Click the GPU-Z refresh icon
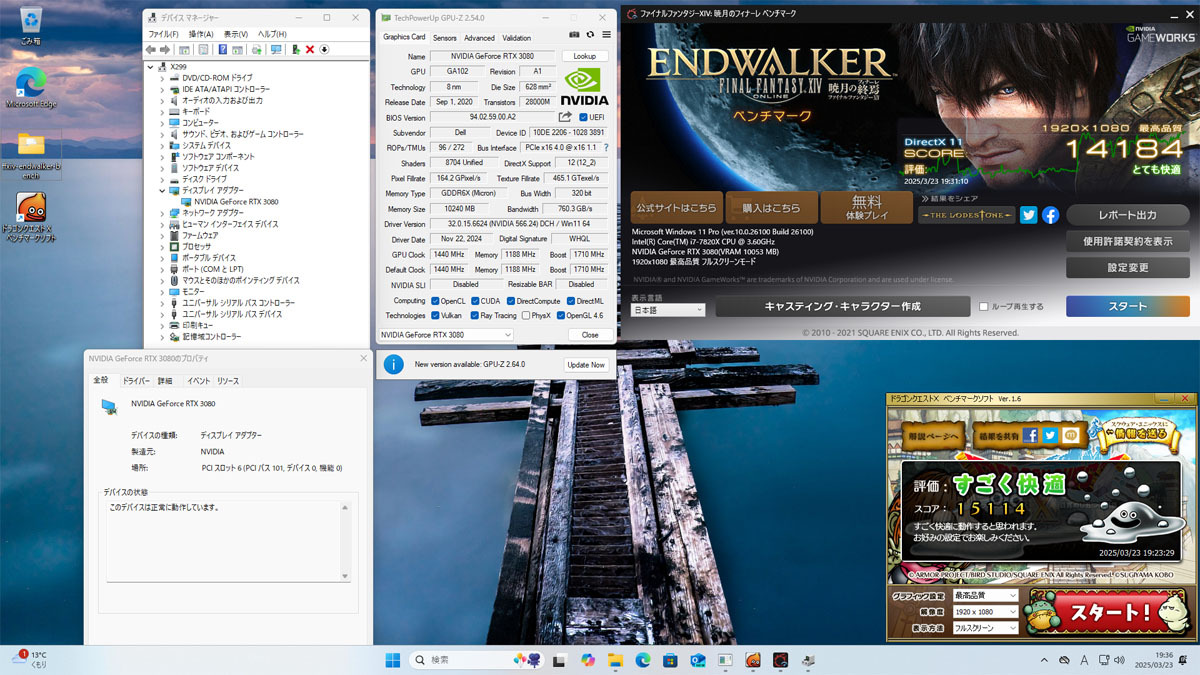This screenshot has width=1200, height=675. 591,35
